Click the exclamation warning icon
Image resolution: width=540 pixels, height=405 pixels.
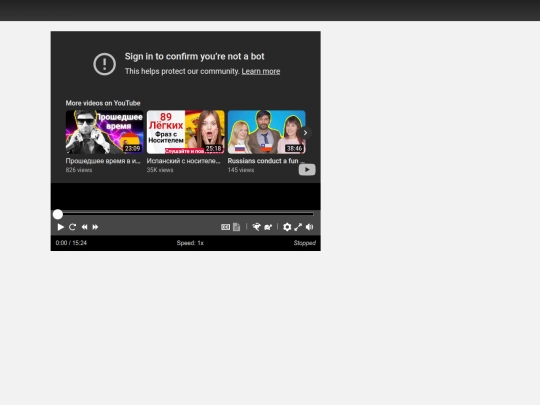point(104,64)
